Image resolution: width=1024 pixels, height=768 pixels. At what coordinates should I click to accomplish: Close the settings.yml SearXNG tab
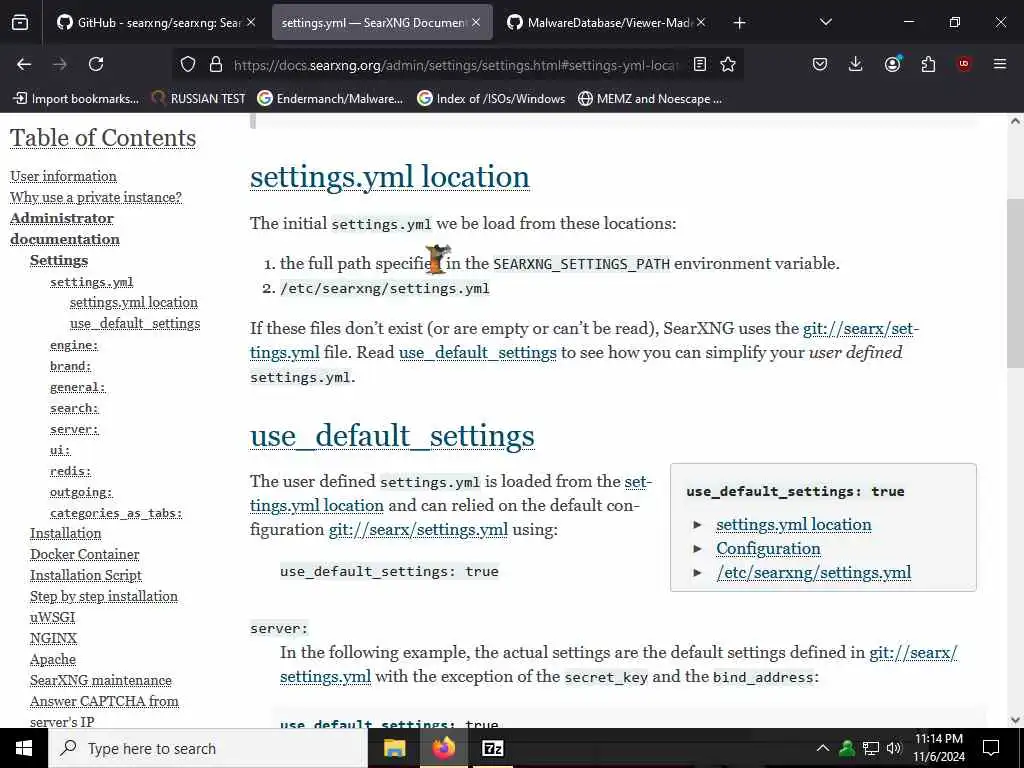[x=476, y=22]
